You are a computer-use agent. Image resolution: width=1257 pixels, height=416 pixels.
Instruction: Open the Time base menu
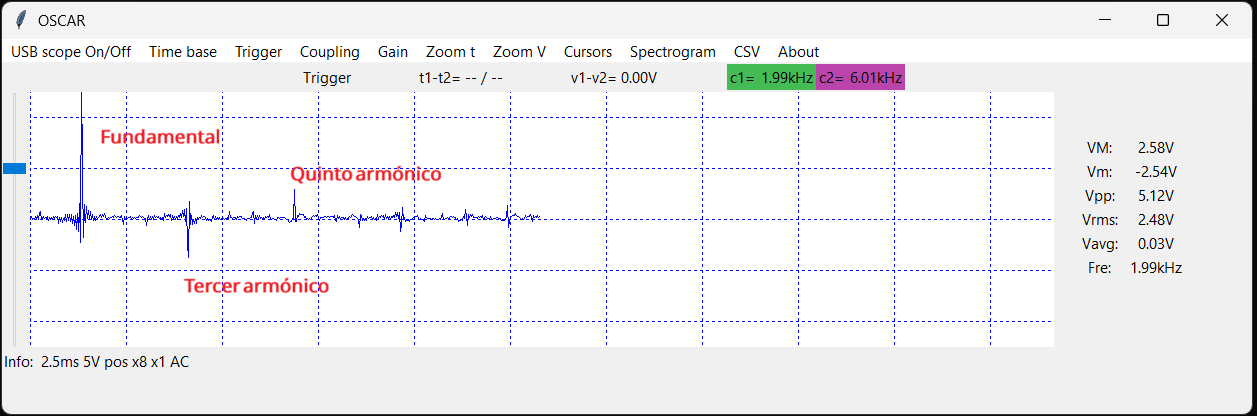click(x=183, y=52)
